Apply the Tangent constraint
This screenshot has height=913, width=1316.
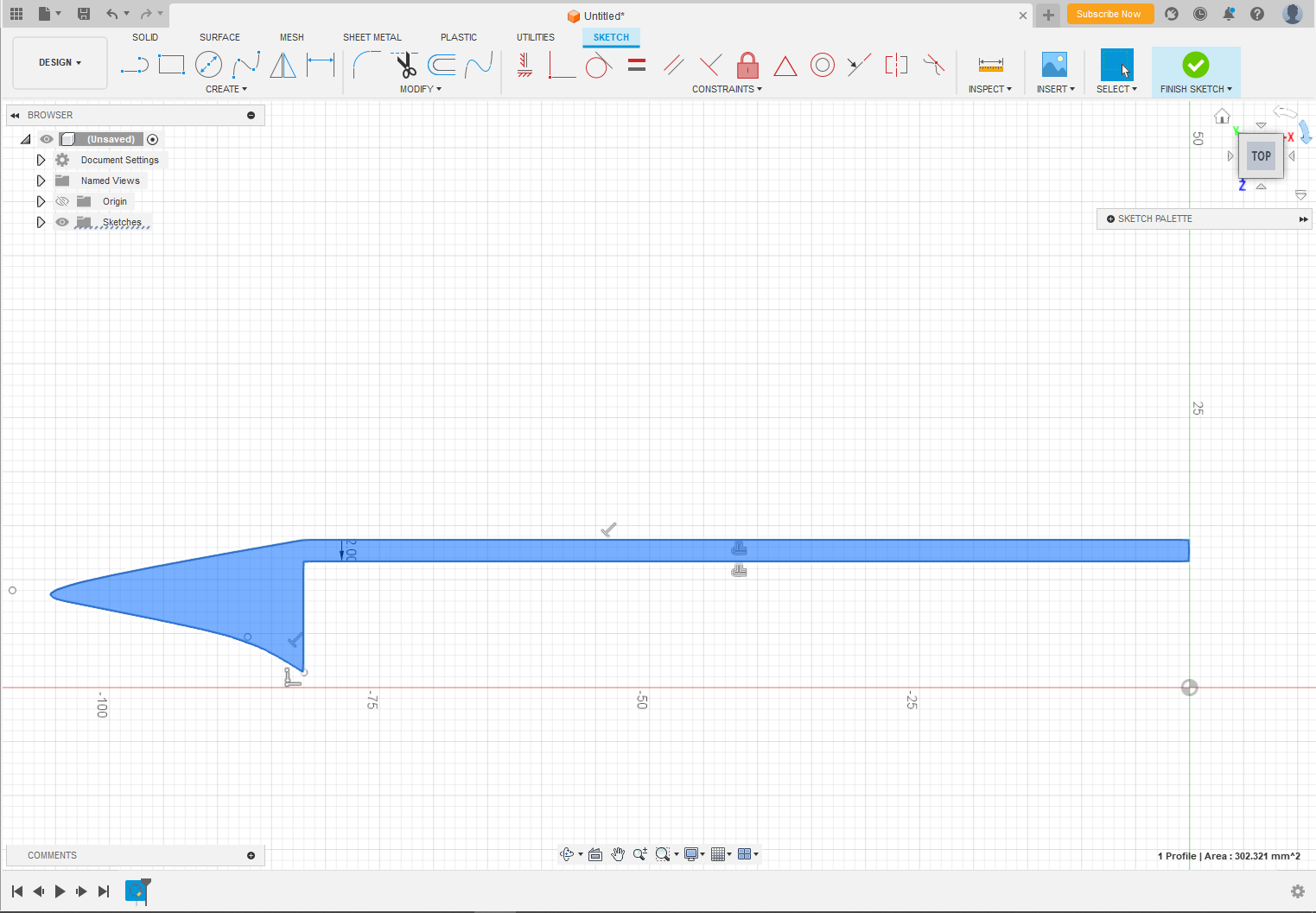click(599, 65)
